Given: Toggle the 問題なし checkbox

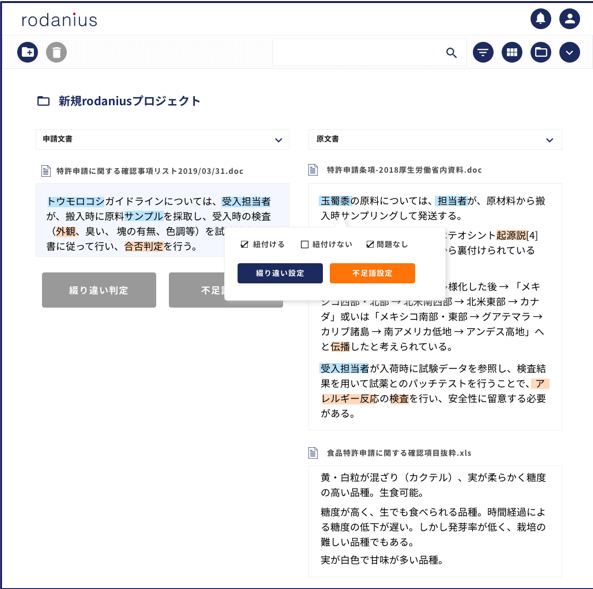Looking at the screenshot, I should click(x=370, y=244).
